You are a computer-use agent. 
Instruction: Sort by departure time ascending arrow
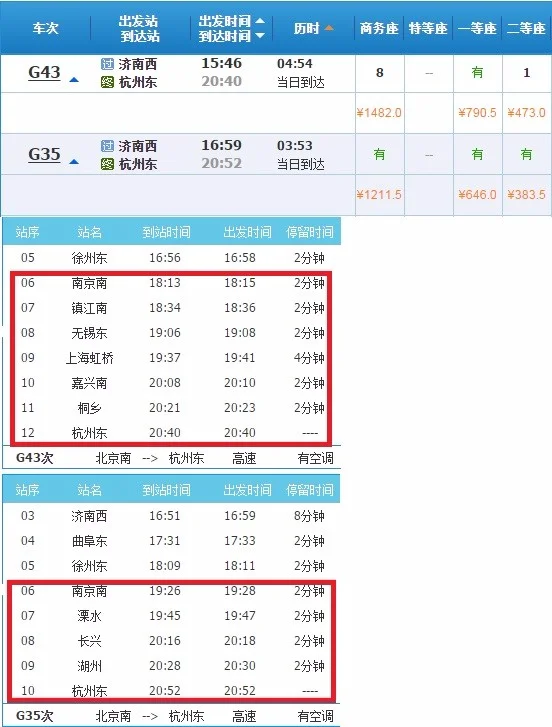[260, 21]
